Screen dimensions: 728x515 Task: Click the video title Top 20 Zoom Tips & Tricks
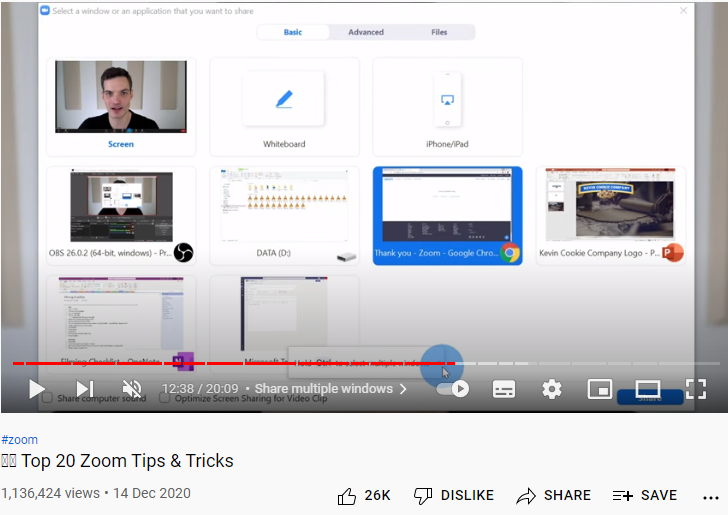117,461
